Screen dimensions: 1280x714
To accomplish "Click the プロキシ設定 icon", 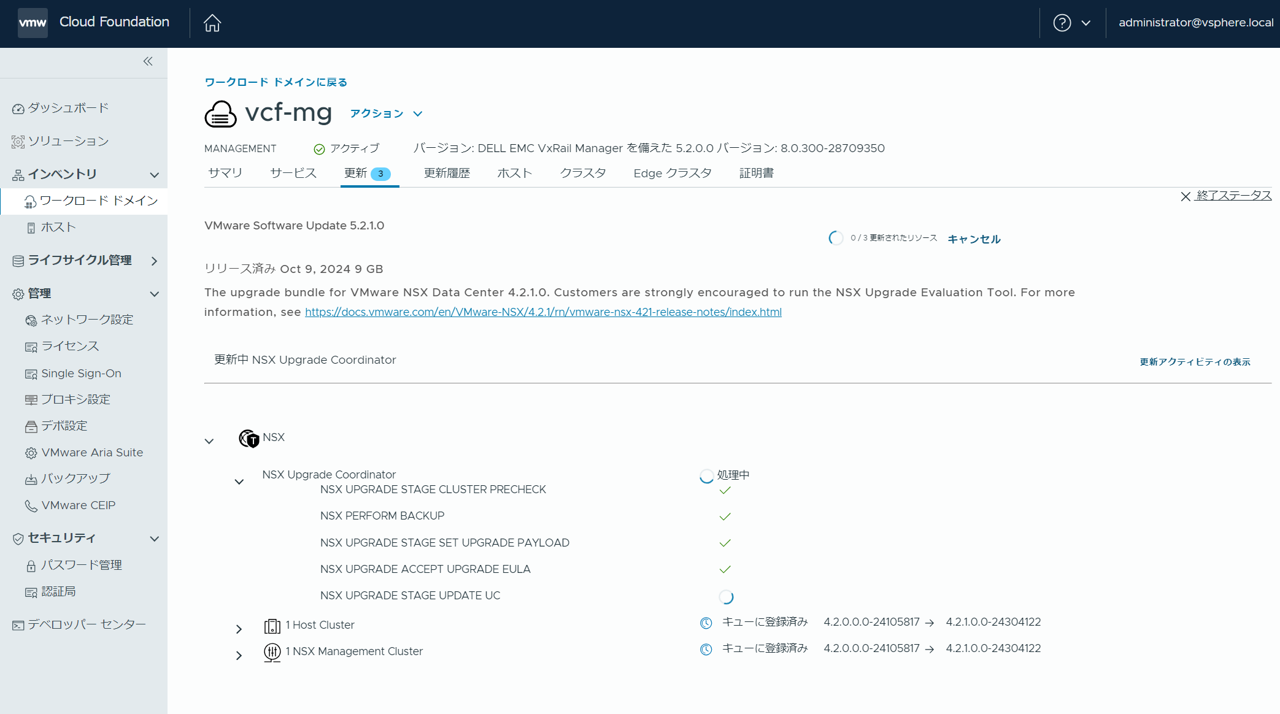I will pyautogui.click(x=31, y=400).
